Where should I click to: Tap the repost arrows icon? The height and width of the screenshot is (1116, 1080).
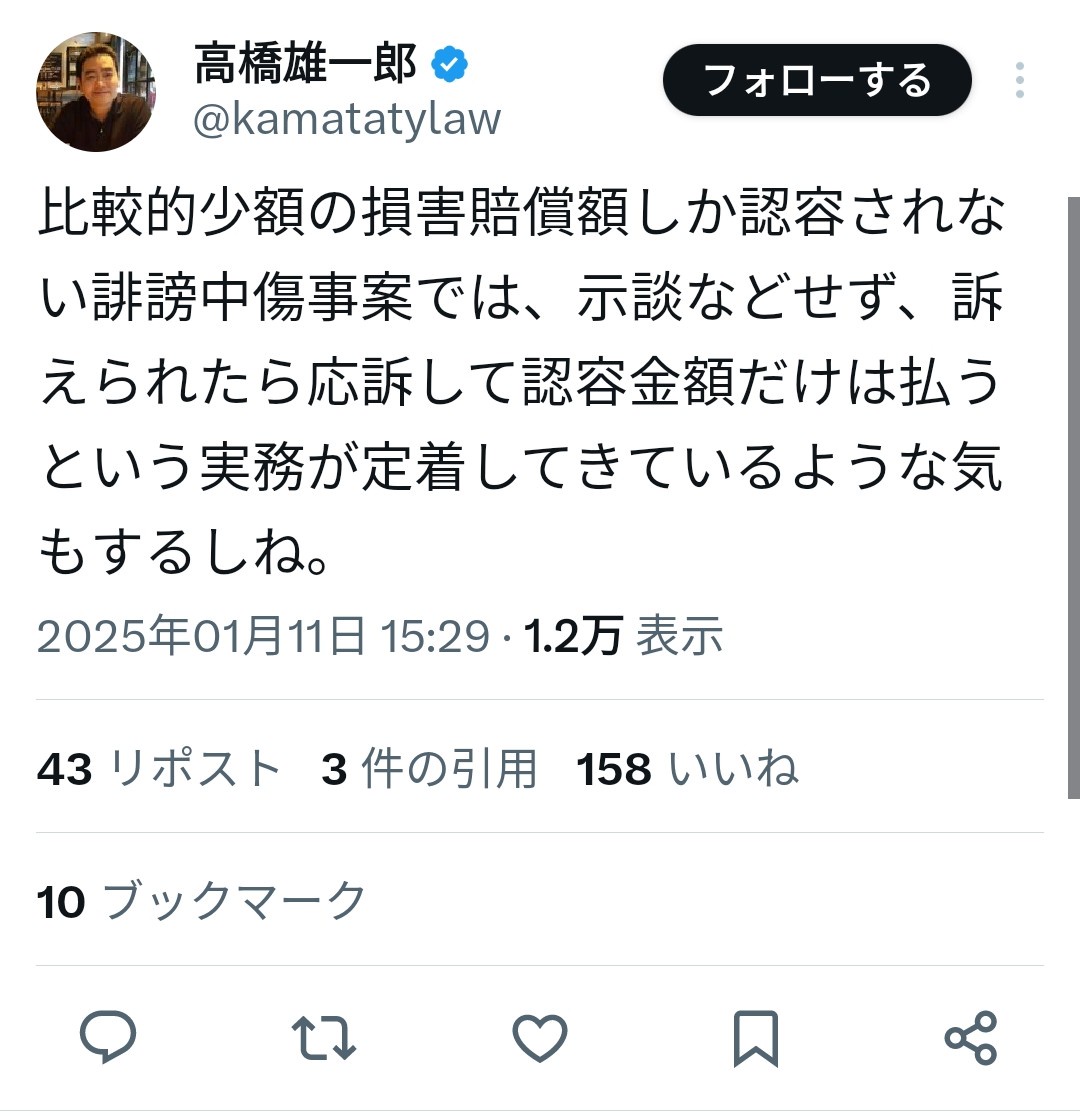pyautogui.click(x=324, y=1037)
